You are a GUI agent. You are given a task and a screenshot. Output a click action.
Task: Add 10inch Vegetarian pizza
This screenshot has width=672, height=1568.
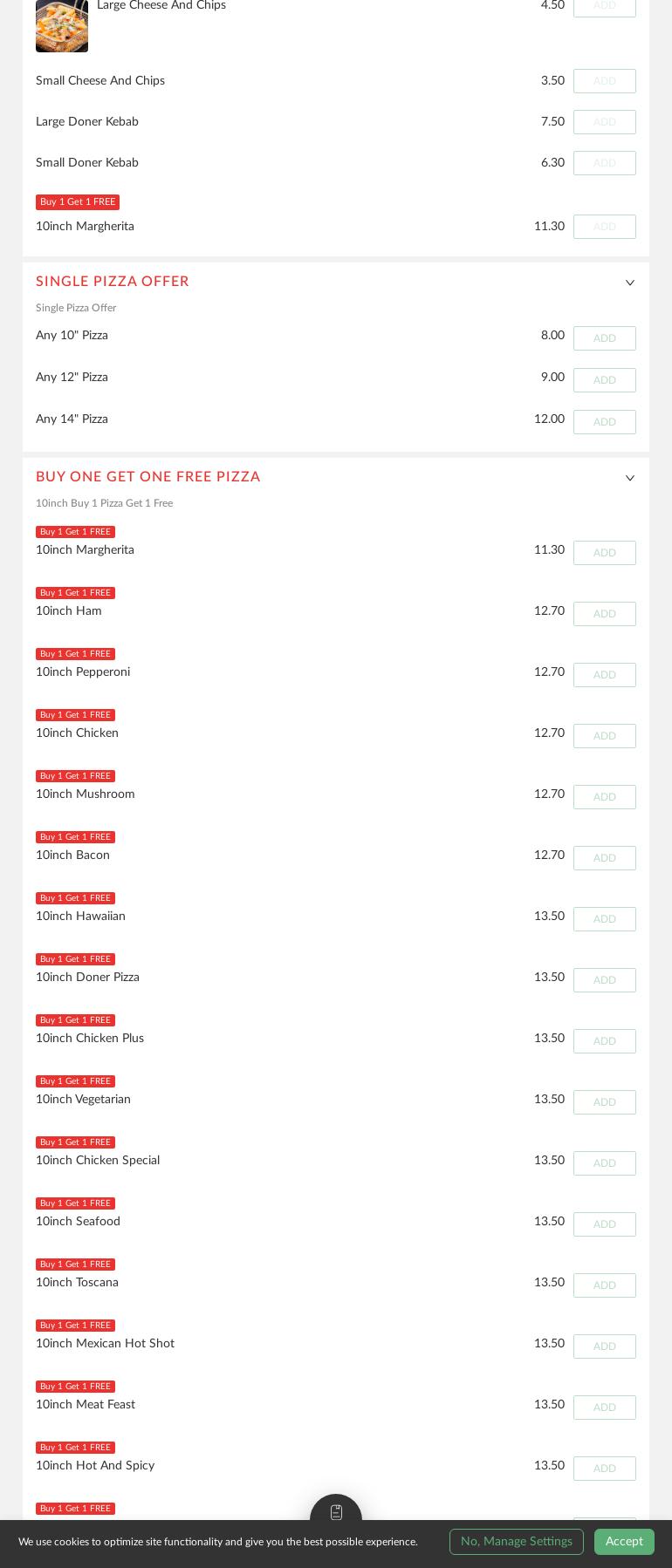(x=604, y=1102)
